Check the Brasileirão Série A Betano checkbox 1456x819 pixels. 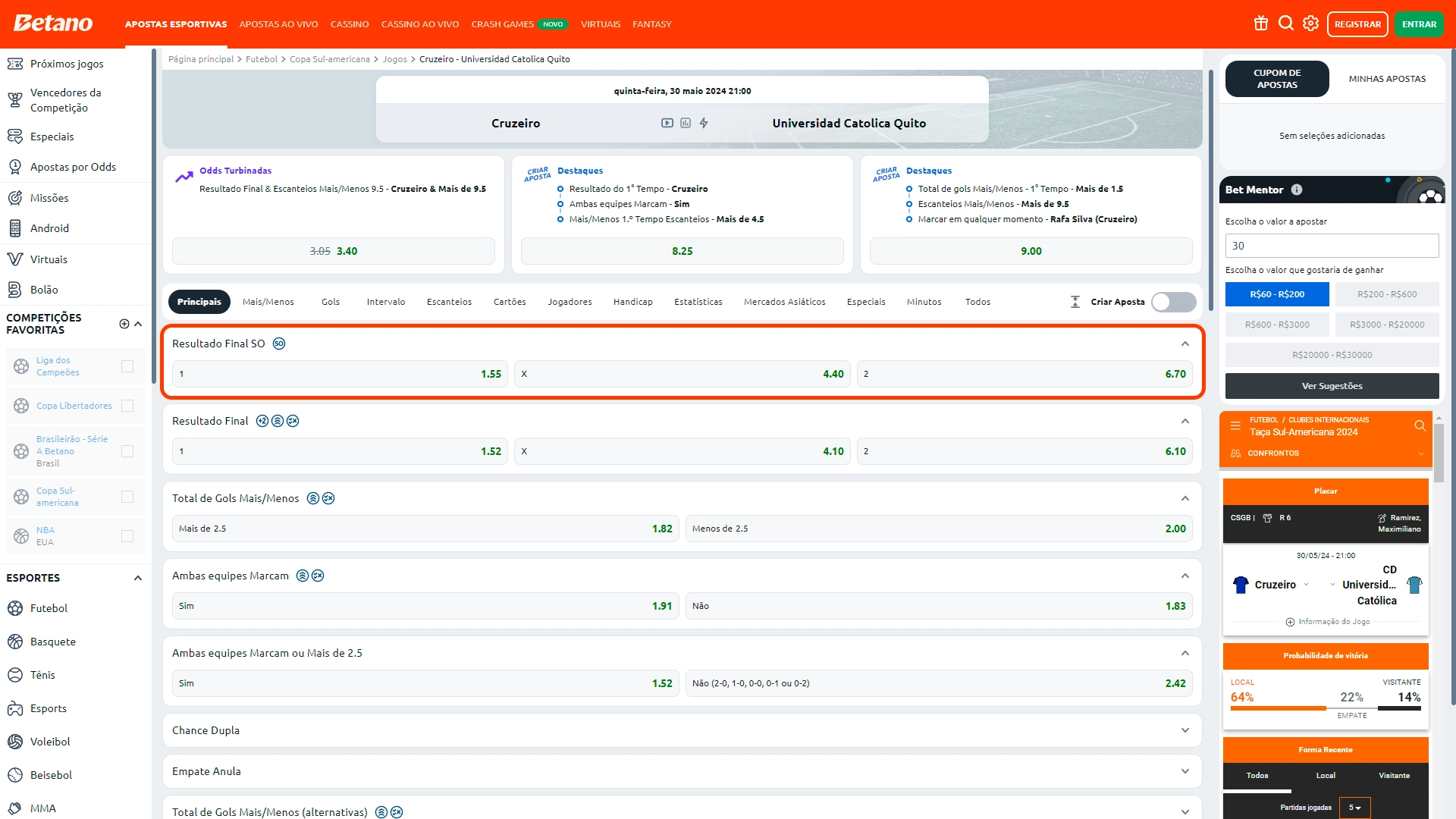click(x=127, y=451)
